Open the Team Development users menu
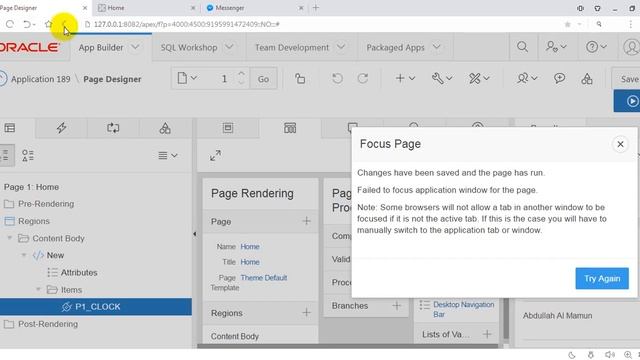Image resolution: width=640 pixels, height=360 pixels. (527, 78)
